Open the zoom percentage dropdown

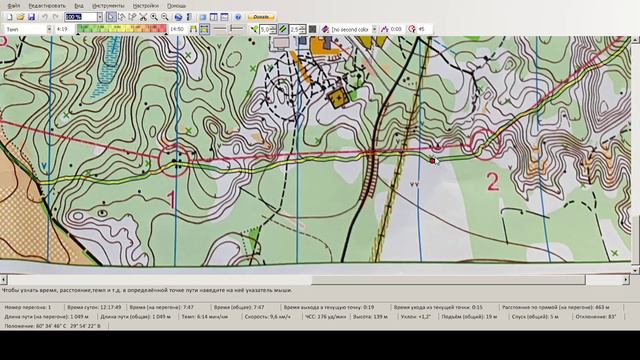(100, 17)
